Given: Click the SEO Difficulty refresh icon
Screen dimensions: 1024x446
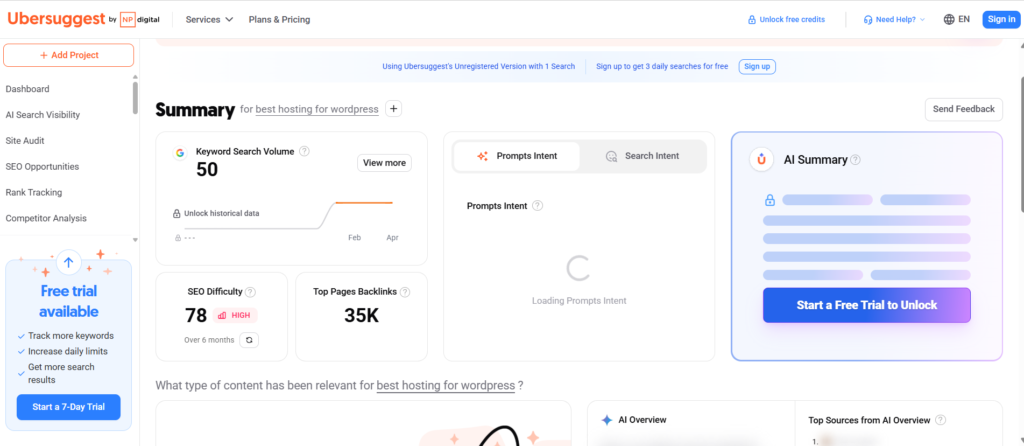Looking at the screenshot, I should (x=249, y=340).
